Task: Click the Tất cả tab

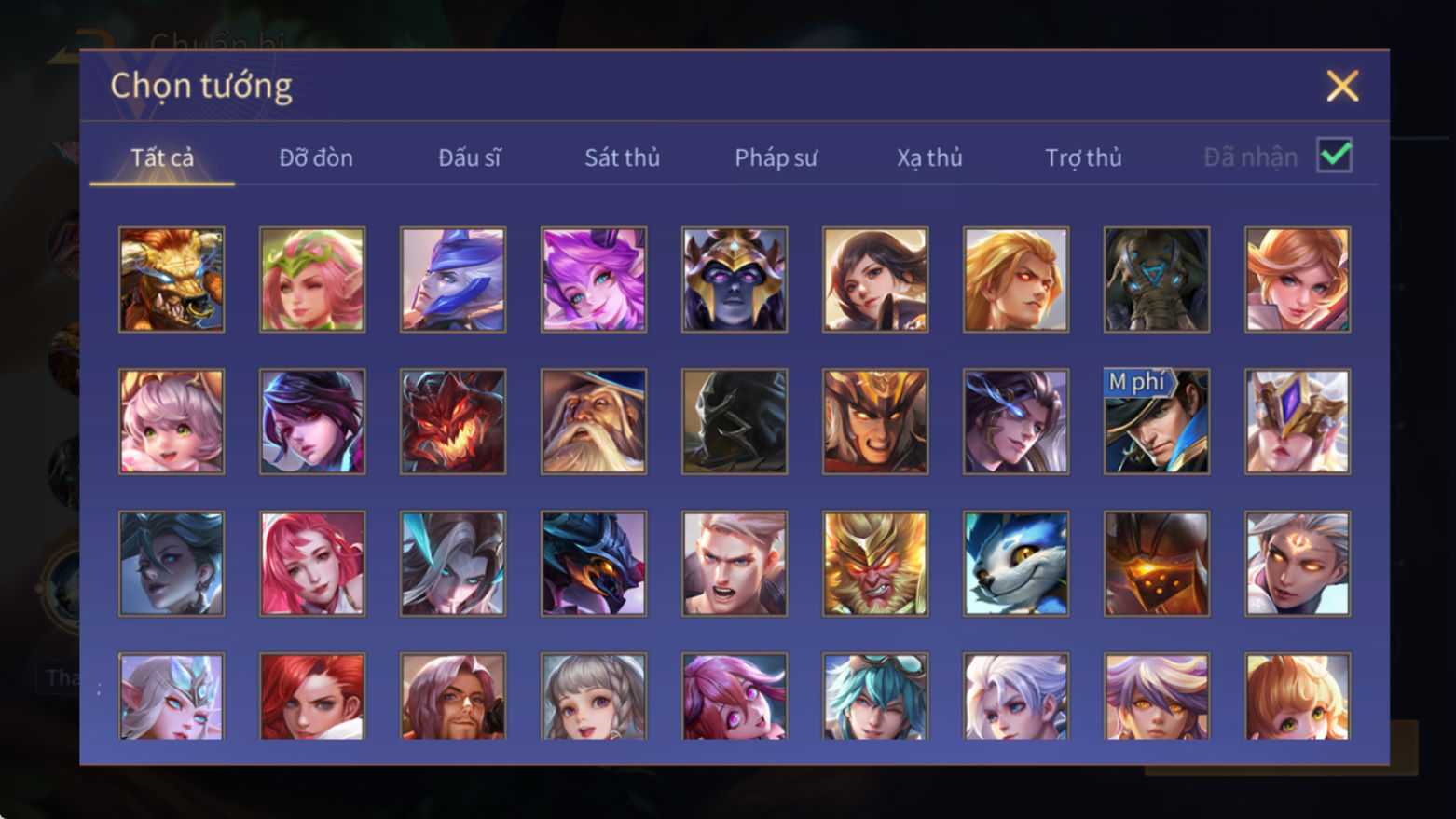Action: (162, 157)
